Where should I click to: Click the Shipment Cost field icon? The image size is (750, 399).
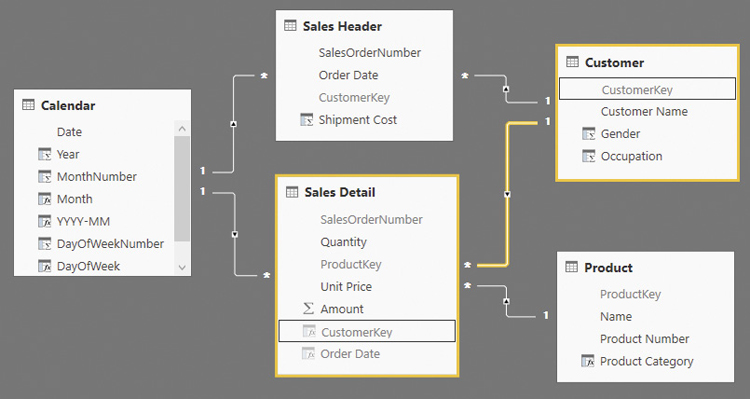pyautogui.click(x=307, y=120)
